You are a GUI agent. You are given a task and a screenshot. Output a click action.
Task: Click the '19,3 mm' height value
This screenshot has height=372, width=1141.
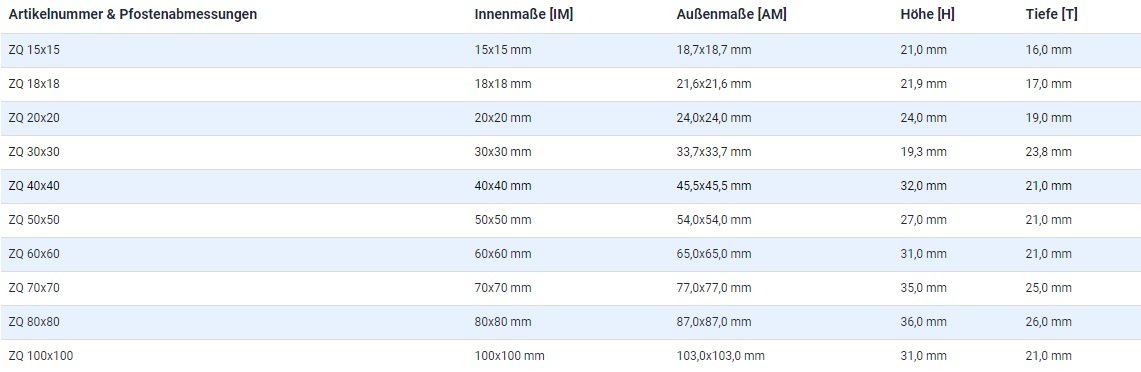(923, 152)
